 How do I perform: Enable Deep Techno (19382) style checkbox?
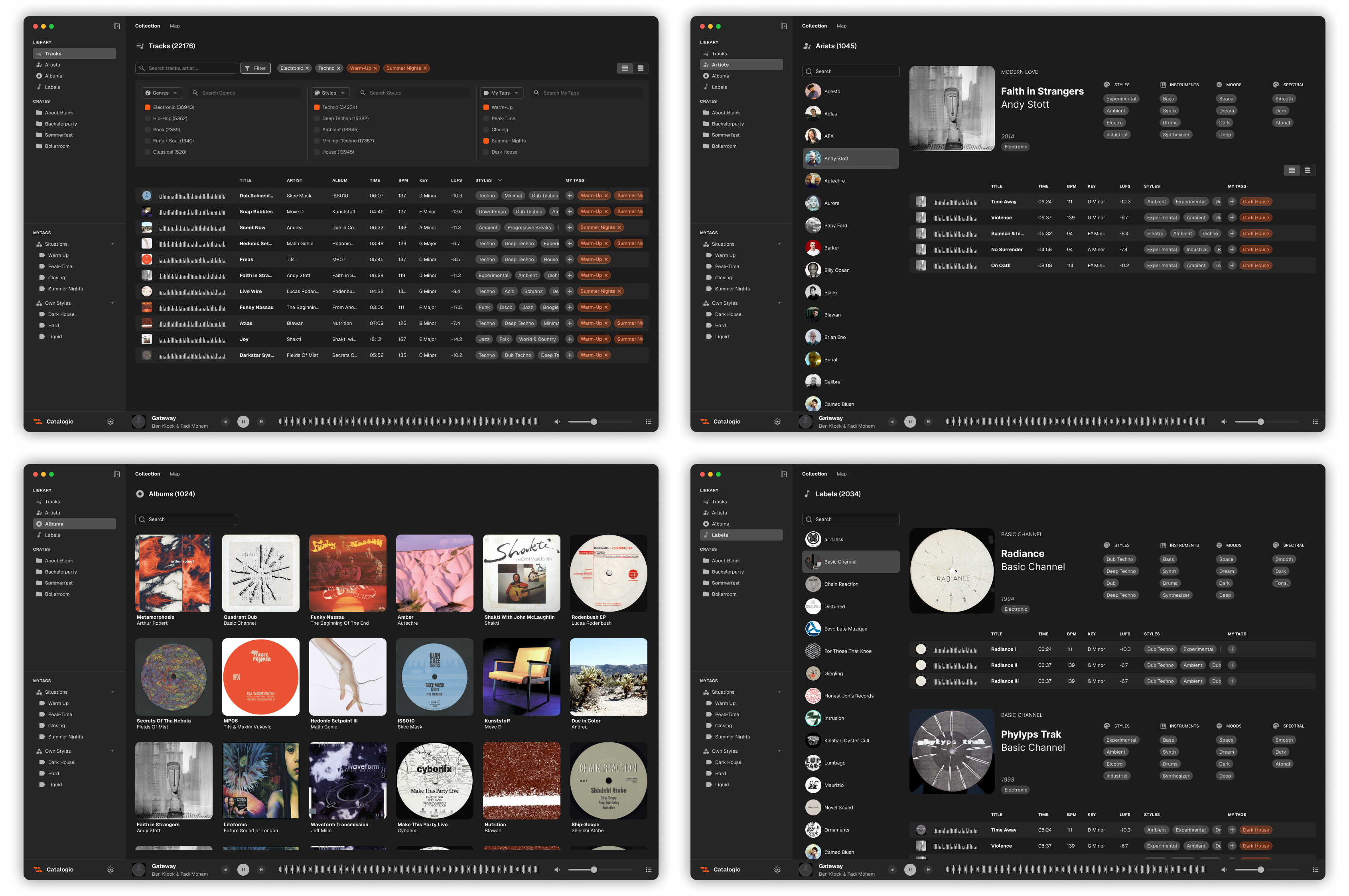pyautogui.click(x=317, y=118)
